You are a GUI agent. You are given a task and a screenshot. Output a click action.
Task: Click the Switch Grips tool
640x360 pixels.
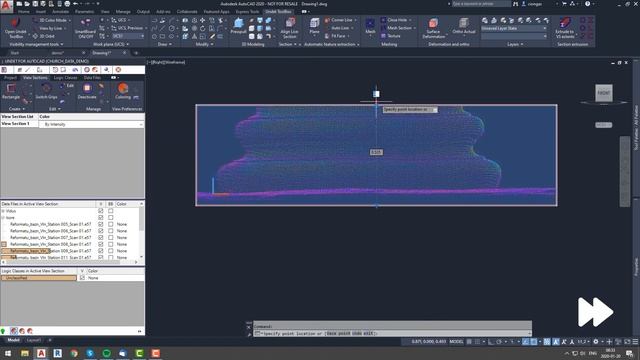coord(46,92)
